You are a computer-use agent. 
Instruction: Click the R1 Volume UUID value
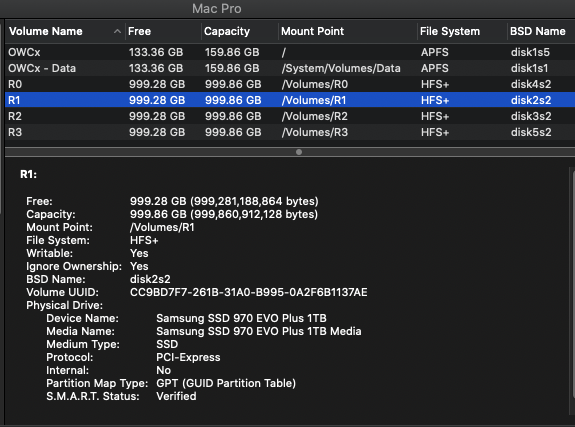(x=248, y=292)
